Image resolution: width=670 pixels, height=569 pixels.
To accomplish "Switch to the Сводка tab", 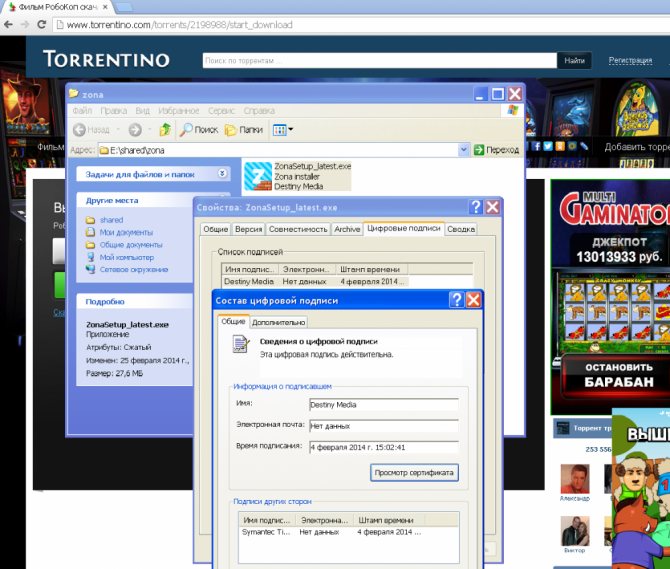I will (x=461, y=229).
